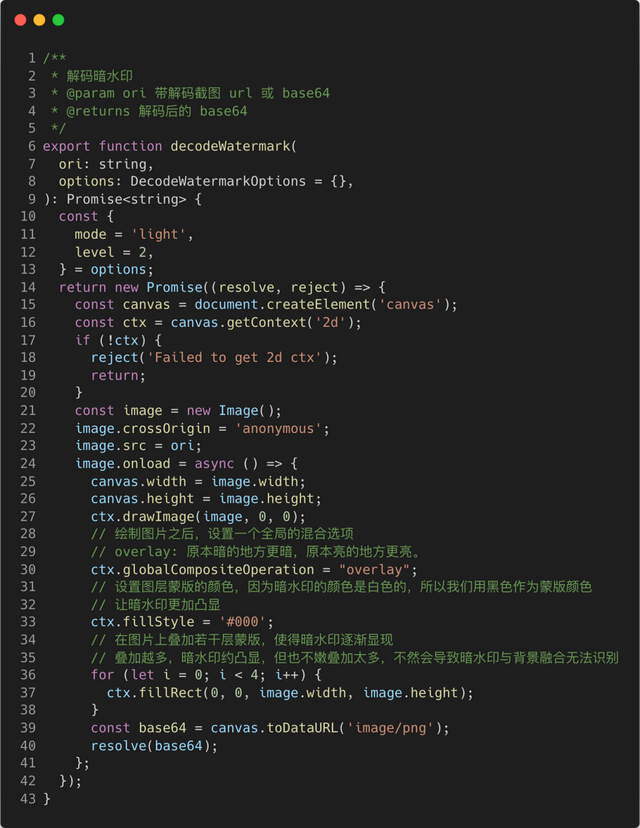Click comment '叠加越多' on line 35

click(x=141, y=658)
